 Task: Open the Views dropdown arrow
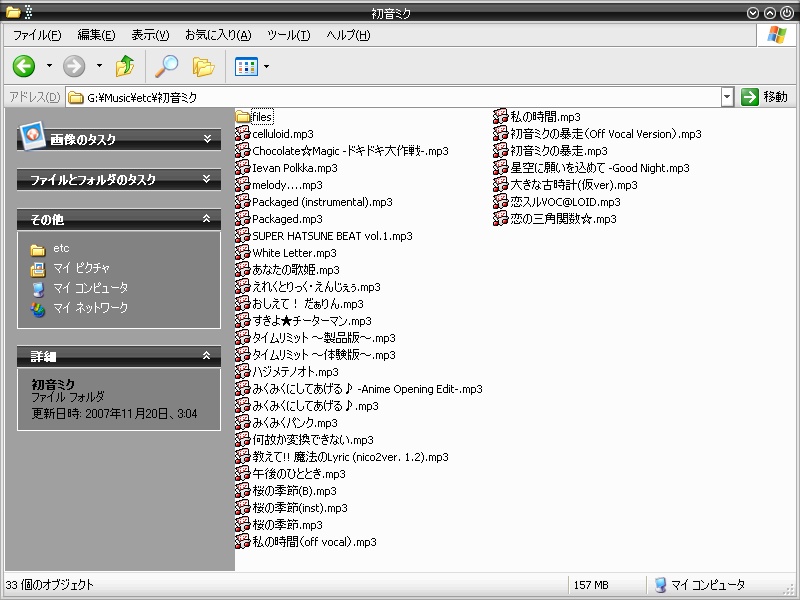pos(266,66)
